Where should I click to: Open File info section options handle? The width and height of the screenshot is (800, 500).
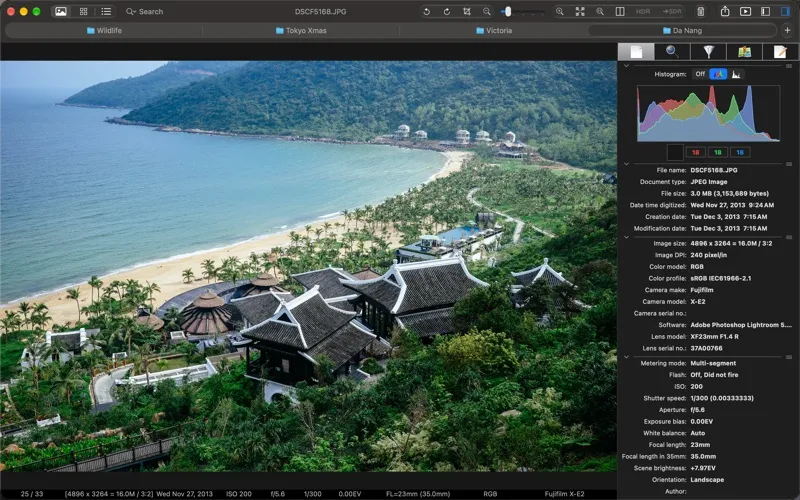pyautogui.click(x=789, y=164)
